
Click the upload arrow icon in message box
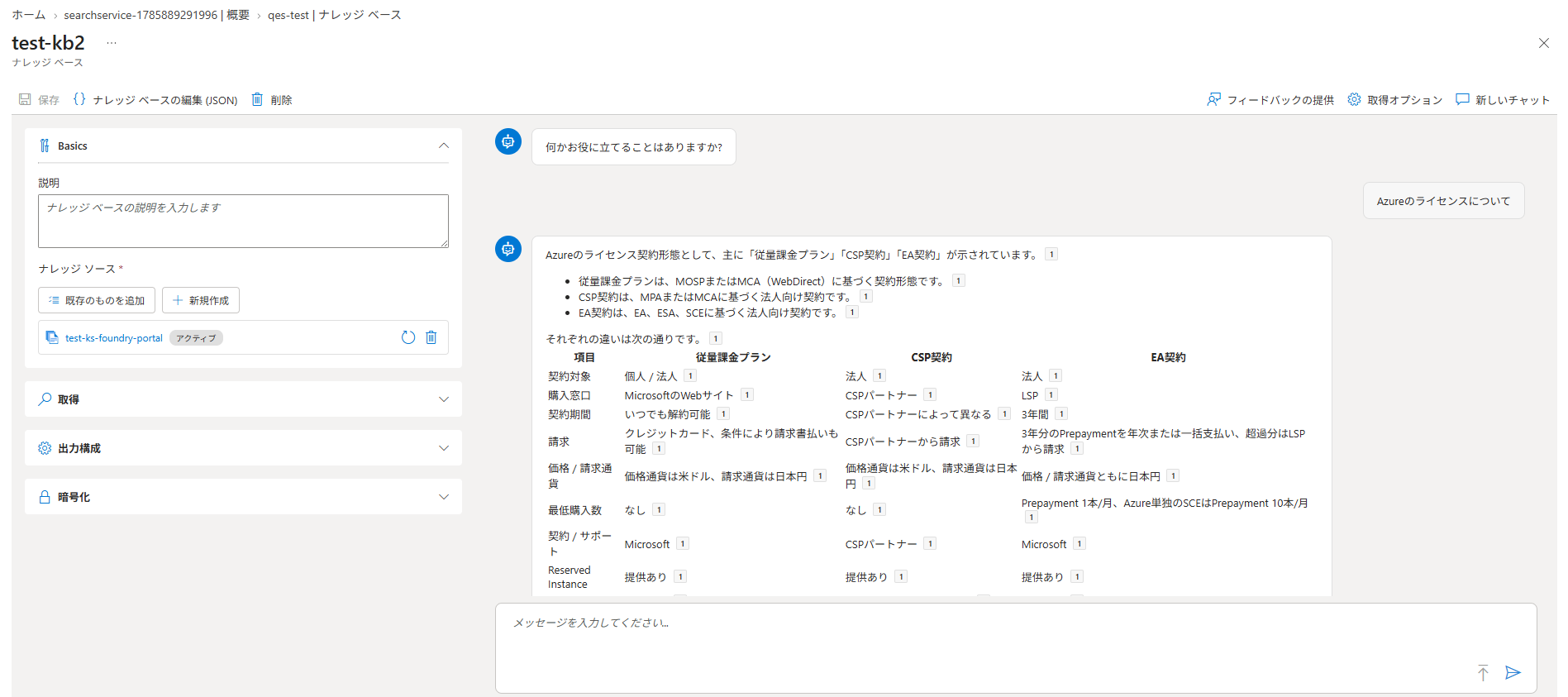pos(1483,672)
